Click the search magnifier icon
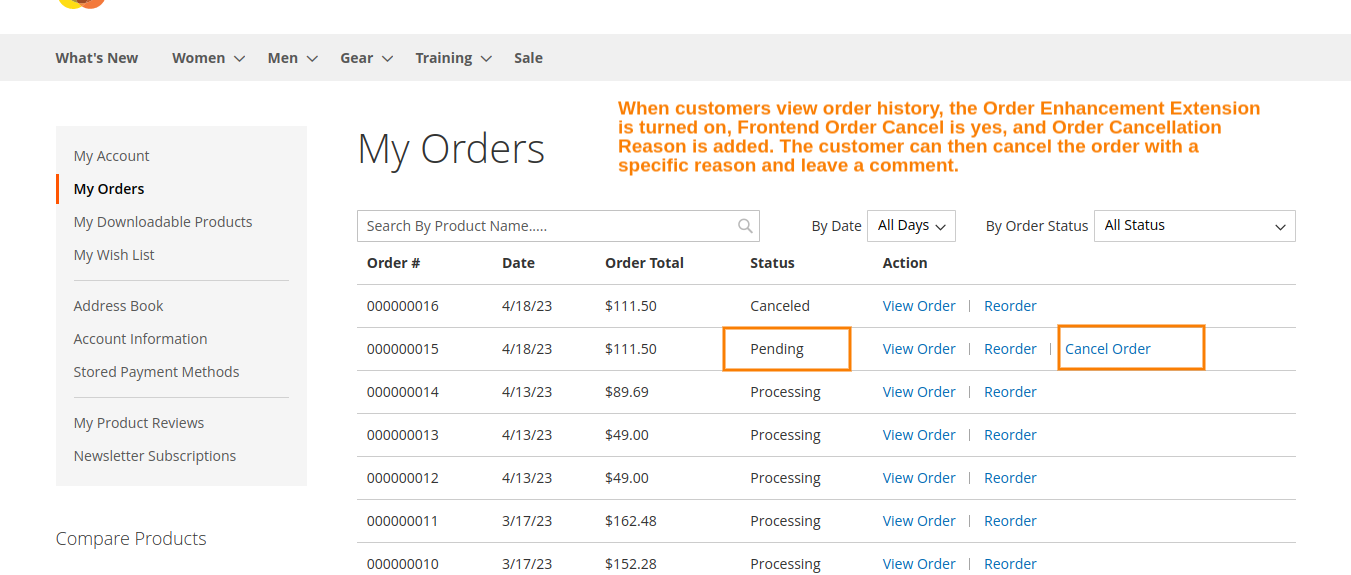Image resolution: width=1351 pixels, height=575 pixels. [745, 226]
